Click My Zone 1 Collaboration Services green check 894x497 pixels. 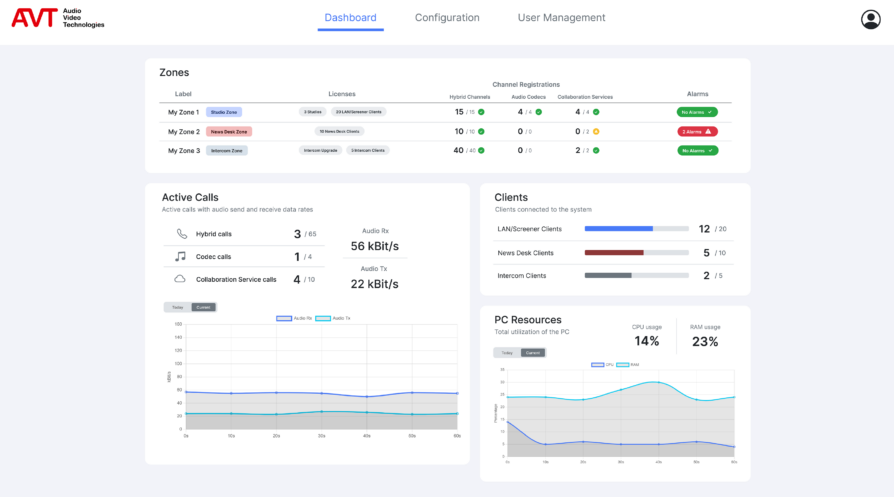point(596,112)
